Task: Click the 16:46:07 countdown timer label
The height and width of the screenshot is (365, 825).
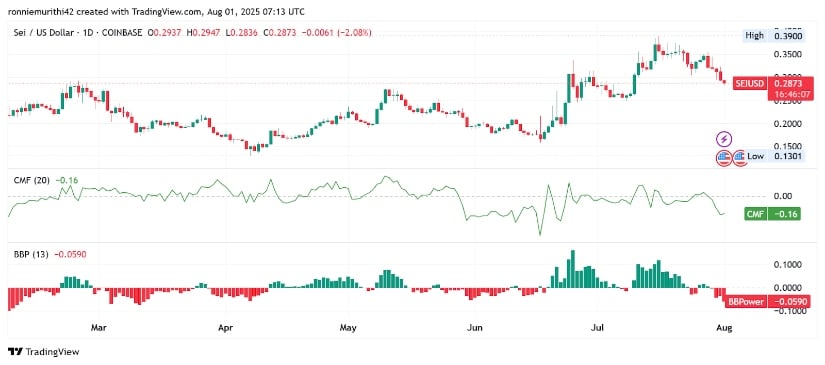Action: pos(783,95)
